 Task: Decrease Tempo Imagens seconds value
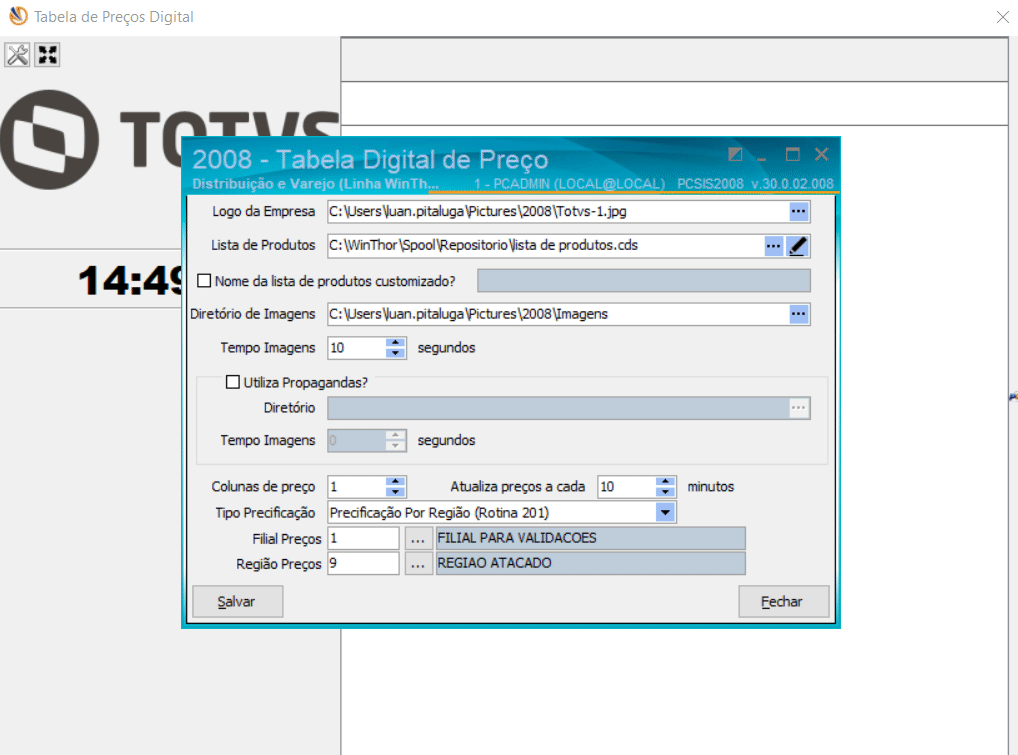click(x=395, y=353)
